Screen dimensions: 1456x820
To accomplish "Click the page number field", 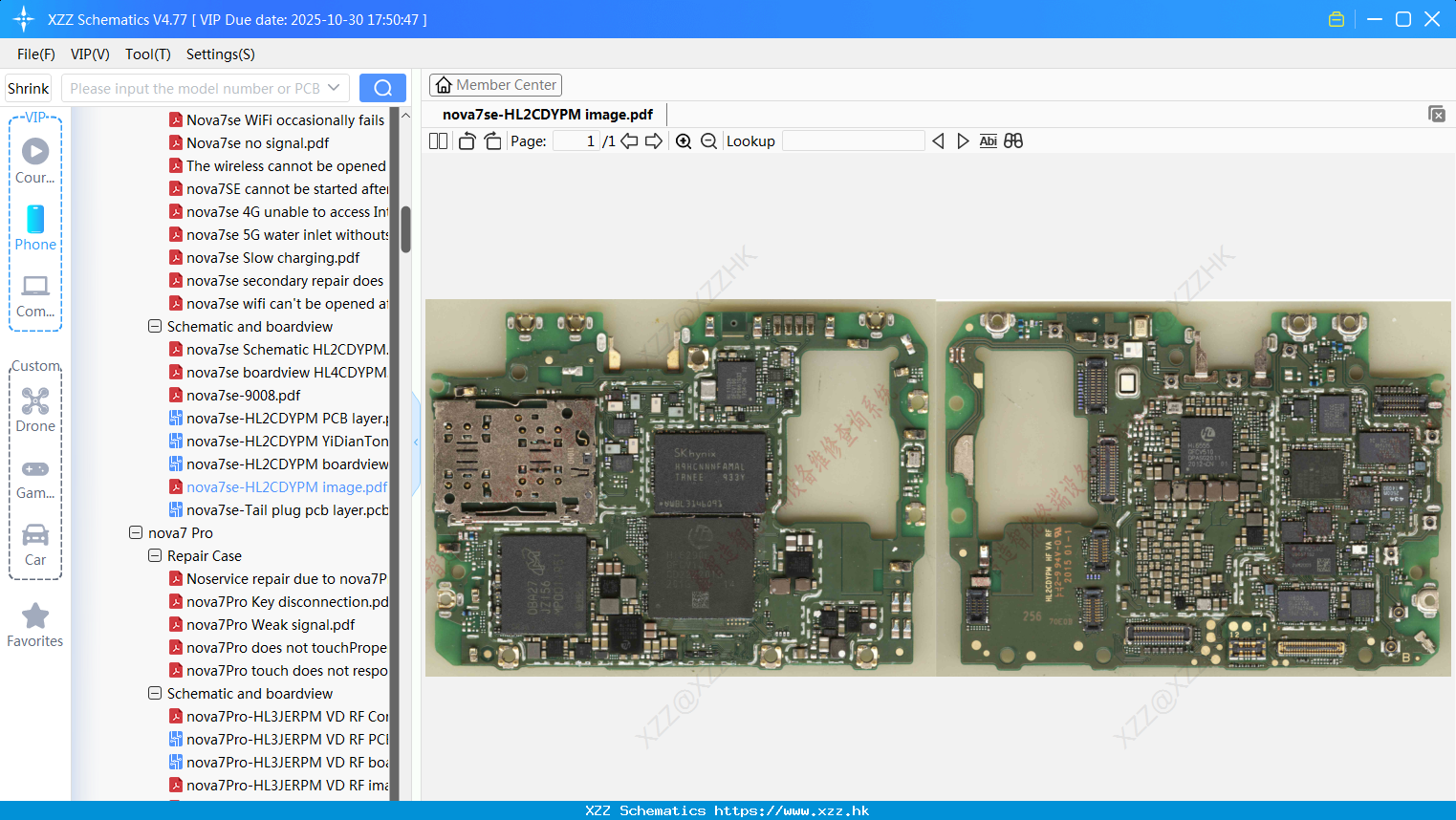I will point(576,141).
